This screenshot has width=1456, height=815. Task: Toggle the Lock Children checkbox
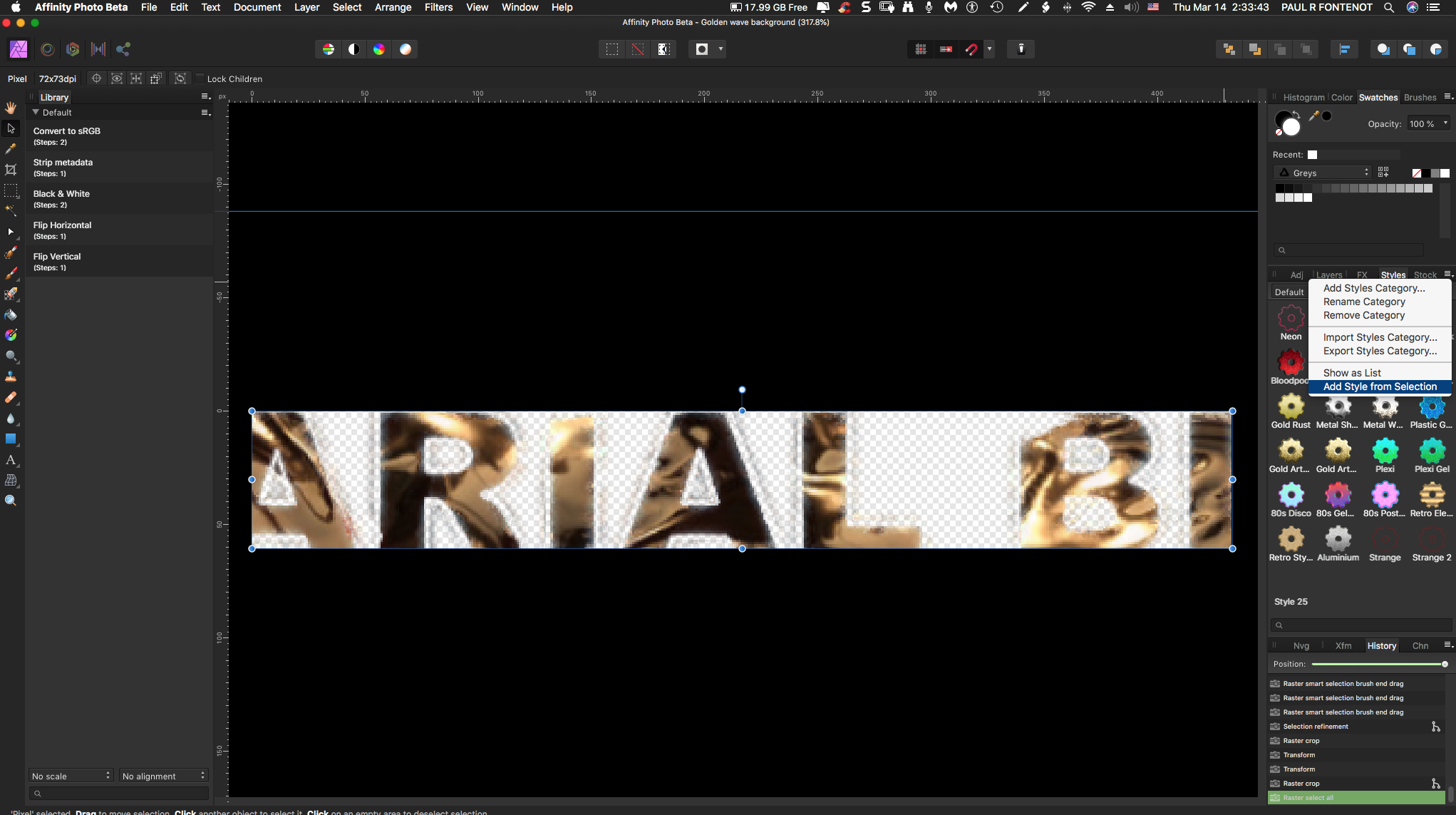click(200, 78)
